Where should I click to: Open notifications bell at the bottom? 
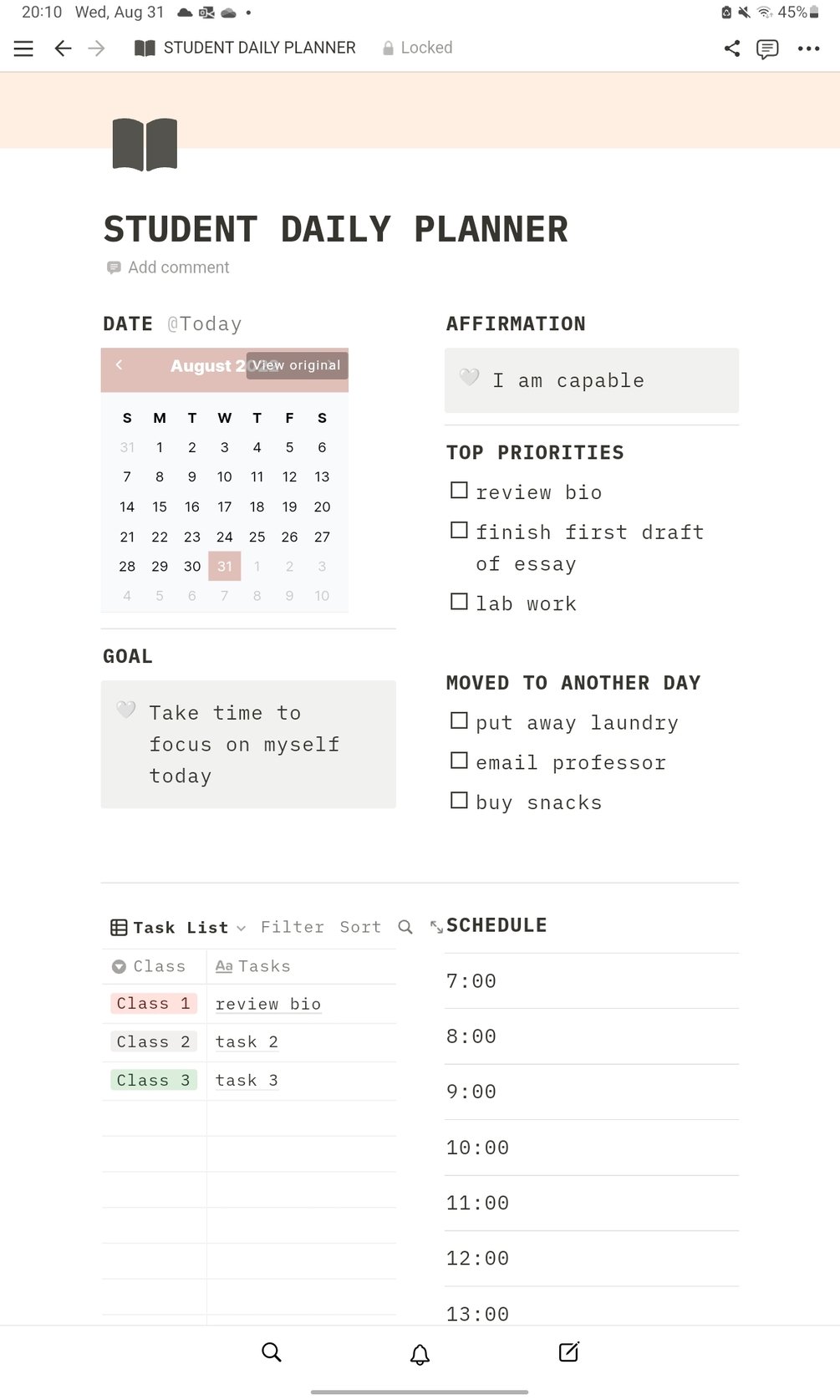coord(420,1354)
